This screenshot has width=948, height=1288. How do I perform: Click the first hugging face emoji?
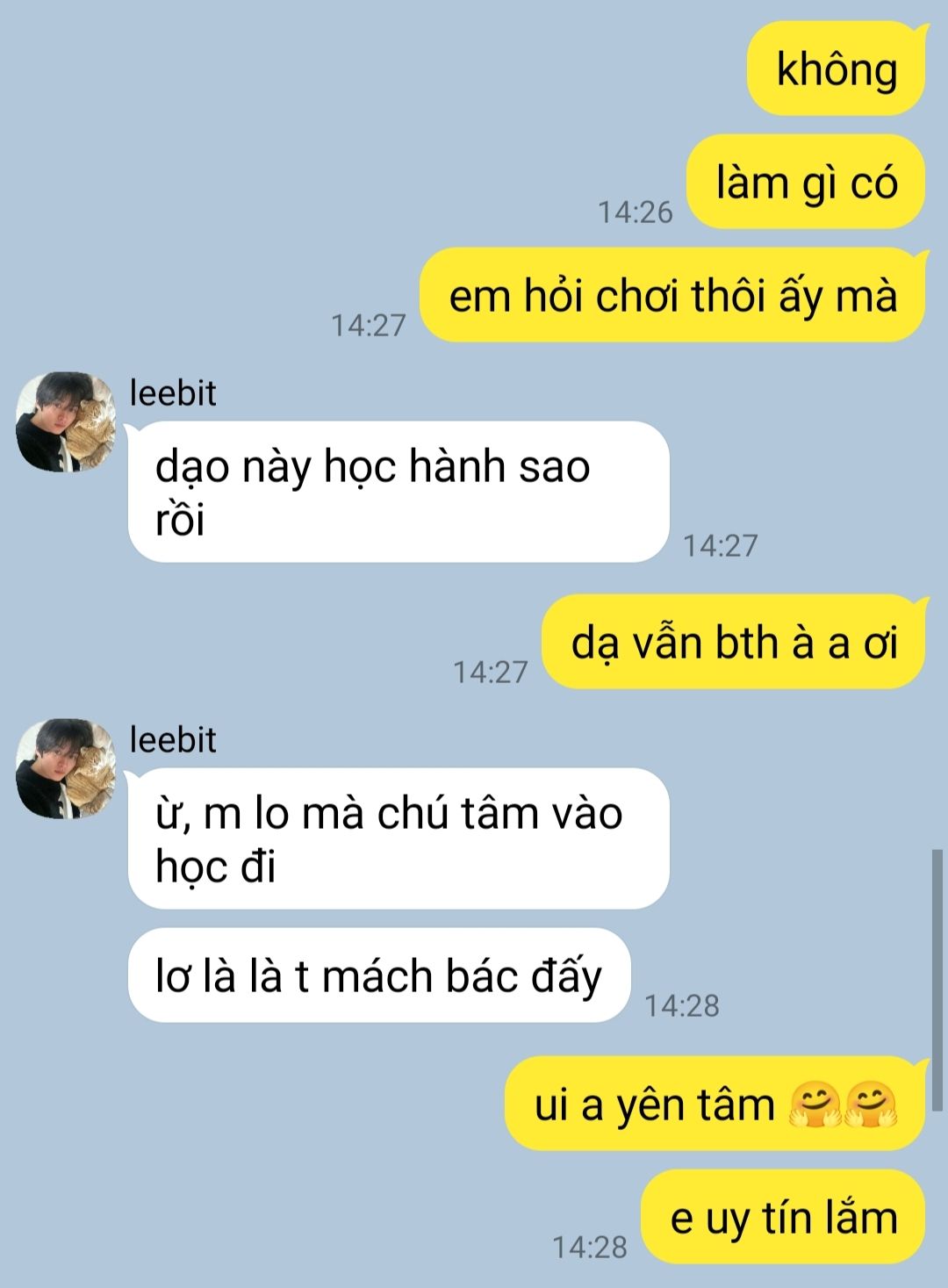[815, 1105]
